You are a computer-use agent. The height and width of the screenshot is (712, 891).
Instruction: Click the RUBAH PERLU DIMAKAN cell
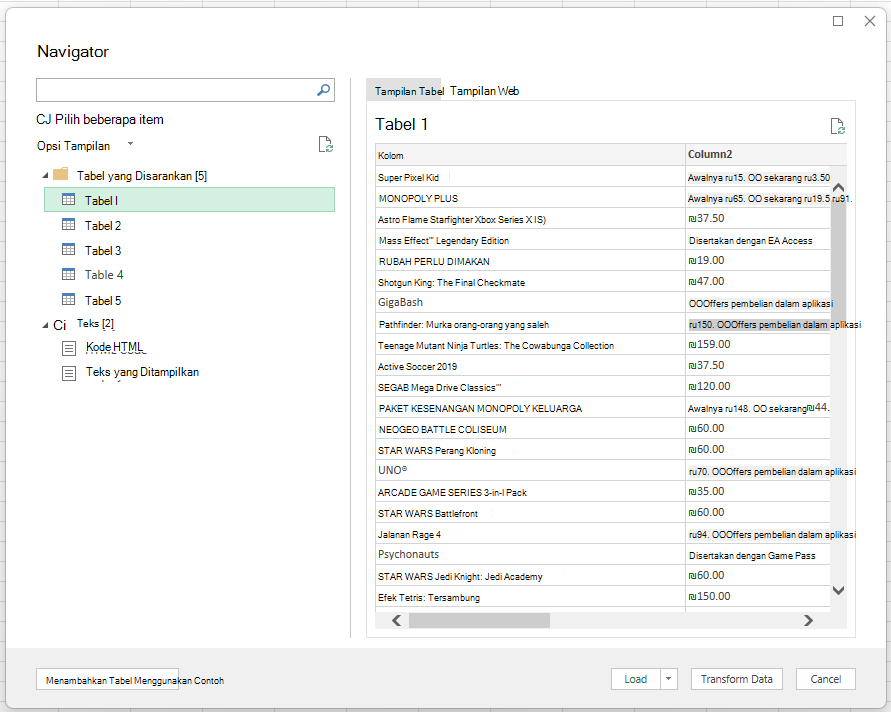pyautogui.click(x=530, y=261)
